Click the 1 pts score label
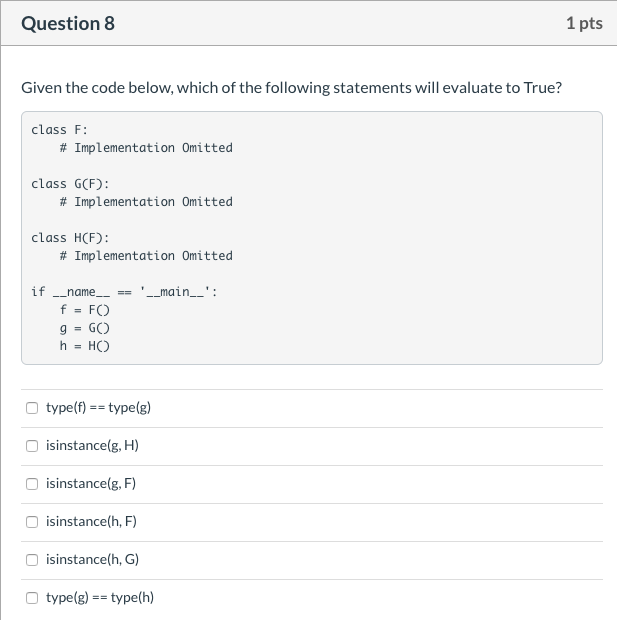This screenshot has width=617, height=620. 584,23
